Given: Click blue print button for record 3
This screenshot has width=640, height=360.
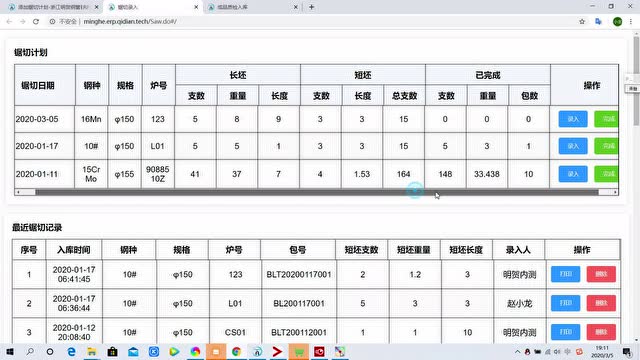Looking at the screenshot, I should [x=565, y=332].
